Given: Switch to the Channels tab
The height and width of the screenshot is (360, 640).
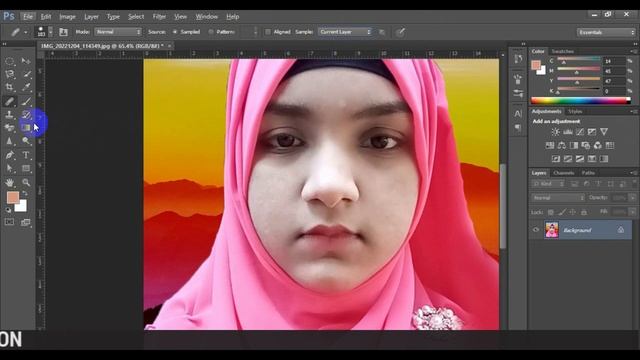Looking at the screenshot, I should 564,173.
